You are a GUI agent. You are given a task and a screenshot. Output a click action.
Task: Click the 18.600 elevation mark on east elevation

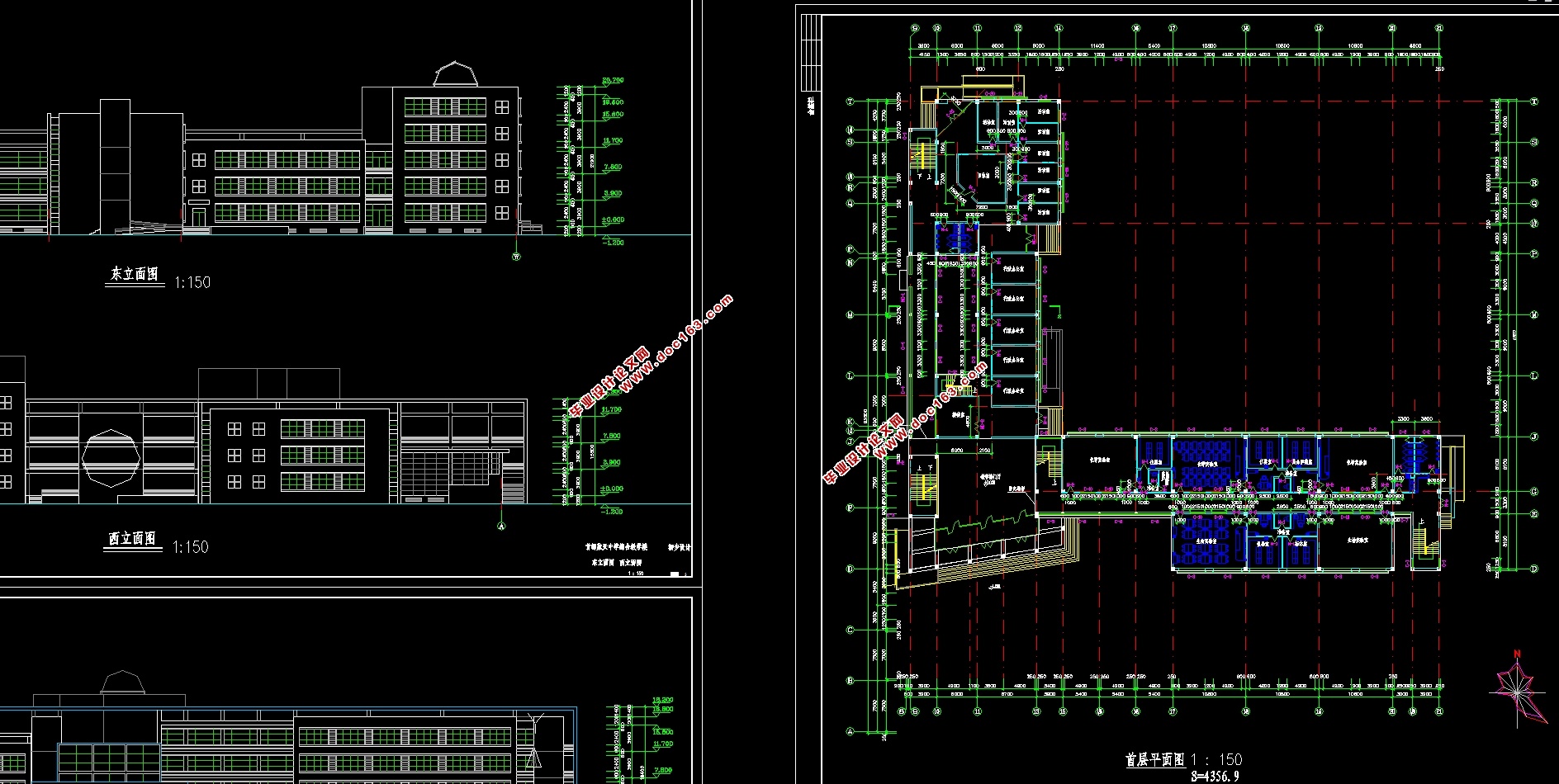613,102
